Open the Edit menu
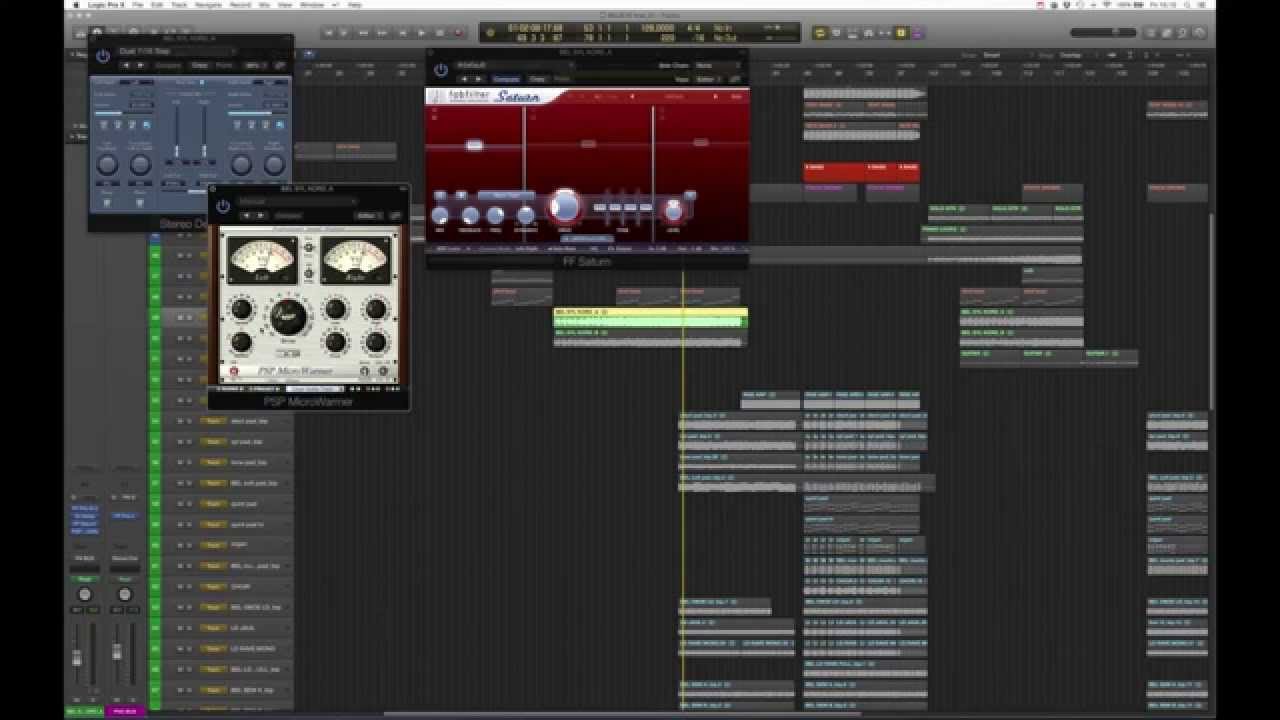 (158, 5)
